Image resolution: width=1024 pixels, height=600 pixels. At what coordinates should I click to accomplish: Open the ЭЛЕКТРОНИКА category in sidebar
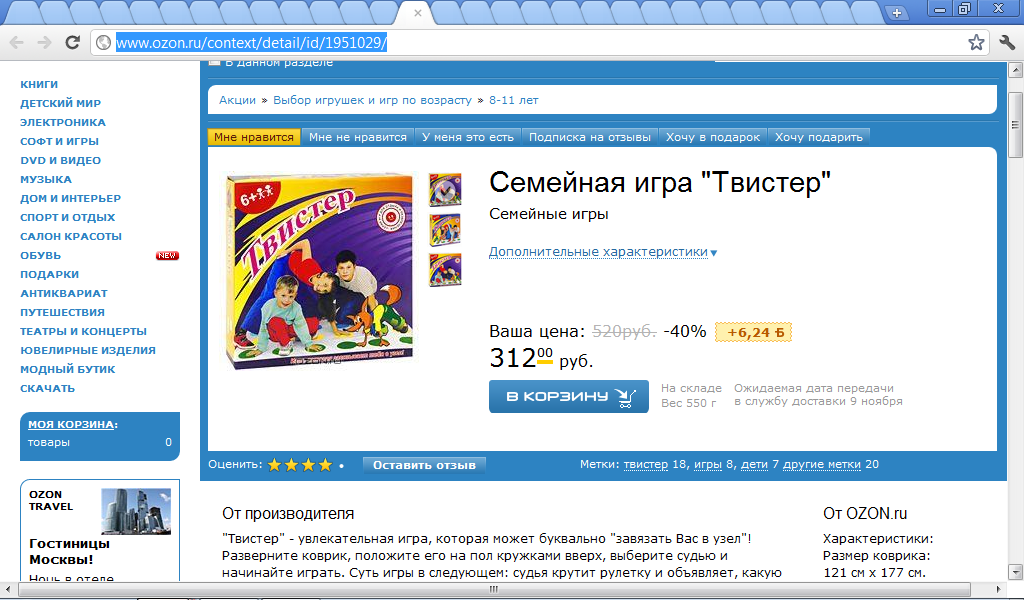point(63,122)
